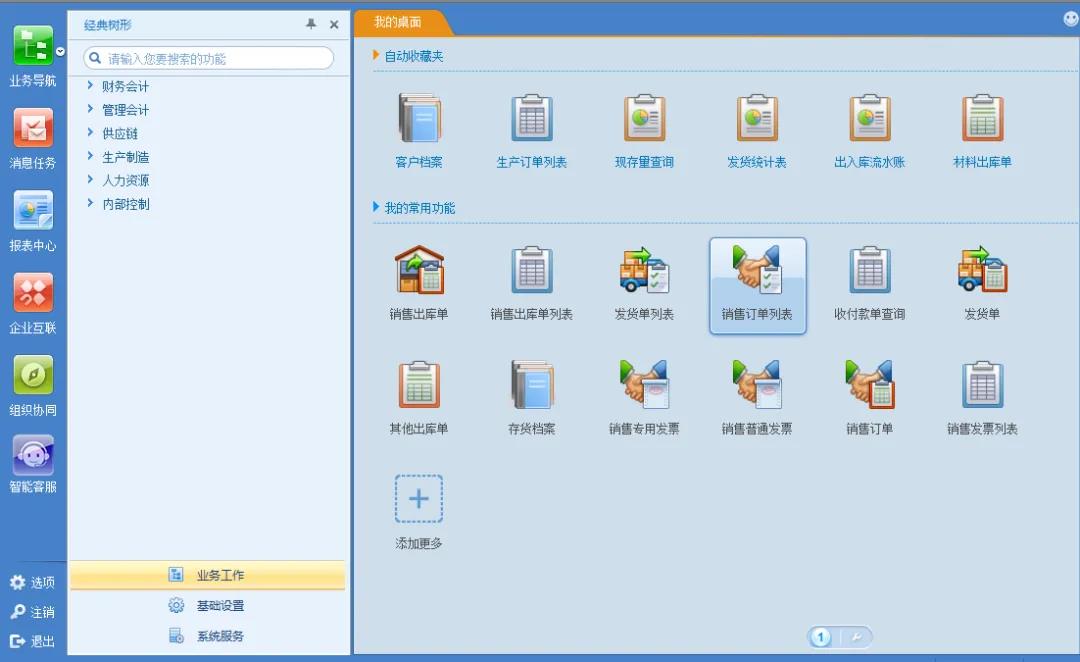The height and width of the screenshot is (662, 1080).
Task: Open the 发货单 truck icon
Action: point(982,270)
